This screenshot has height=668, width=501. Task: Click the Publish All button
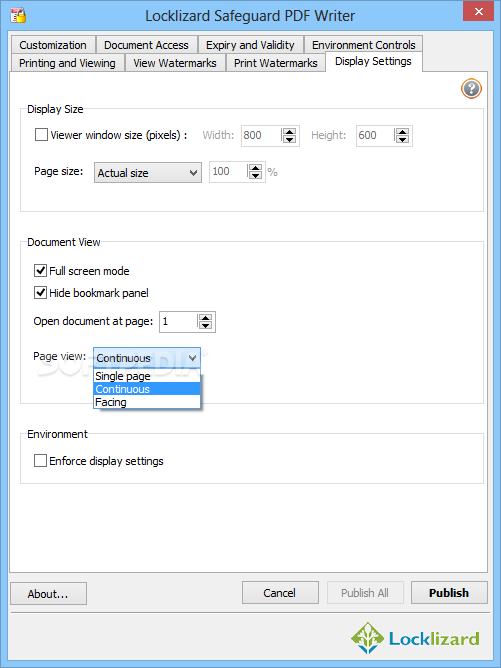pos(365,593)
